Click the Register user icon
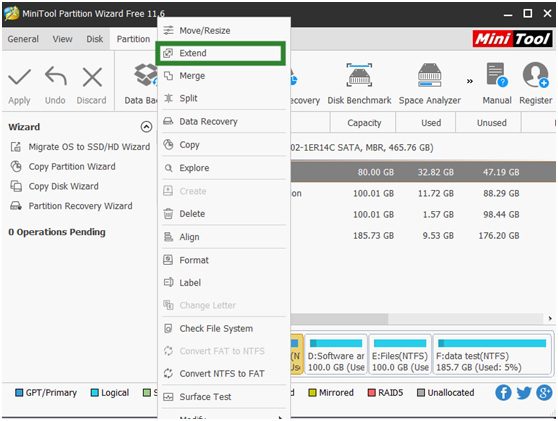The width and height of the screenshot is (558, 421). pyautogui.click(x=535, y=75)
